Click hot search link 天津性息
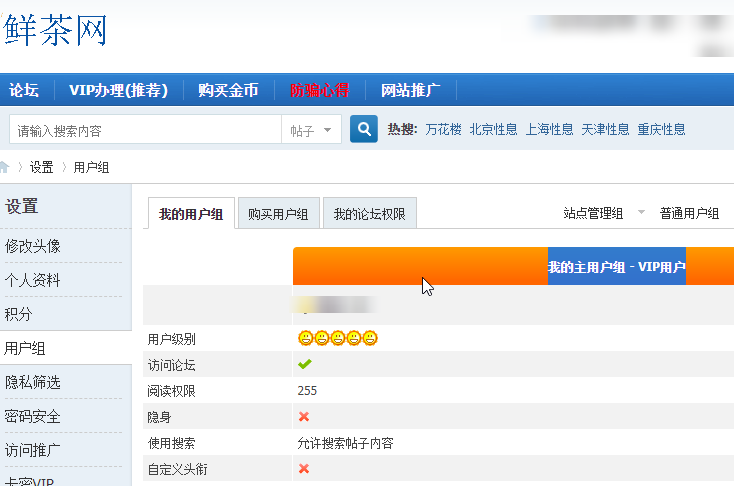This screenshot has height=486, width=734. click(x=605, y=129)
